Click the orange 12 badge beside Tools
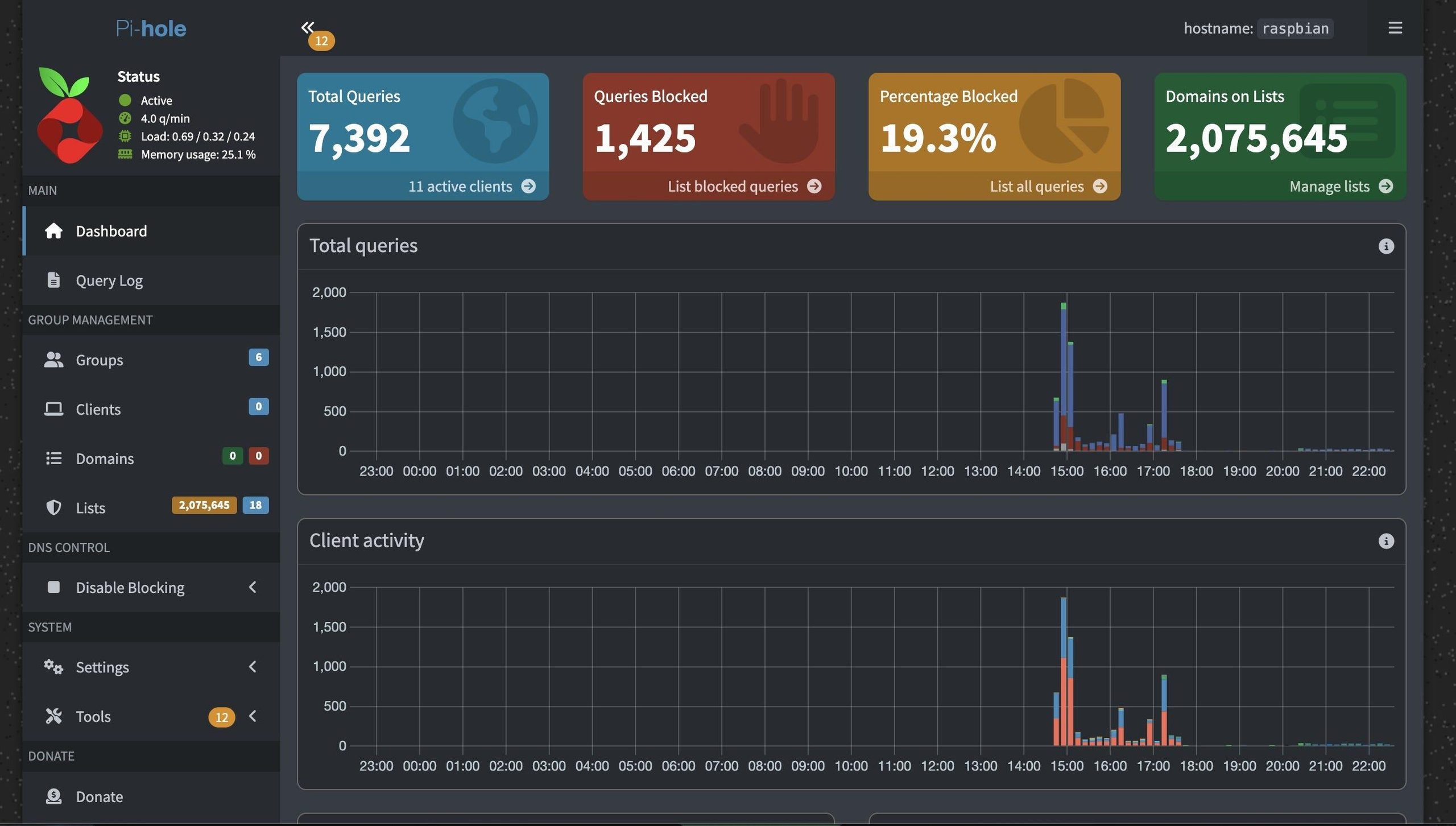Image resolution: width=1456 pixels, height=826 pixels. [221, 717]
